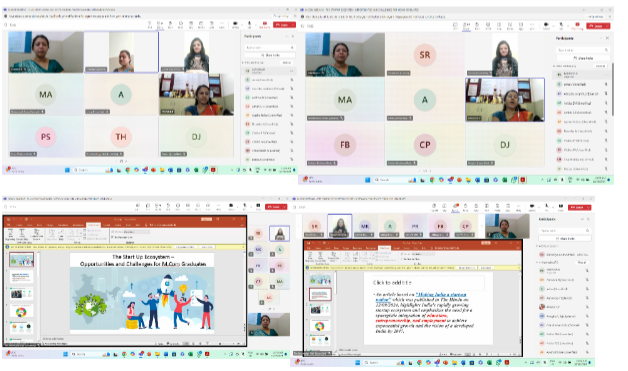Open the File tab in the bottom-left PowerPoint ribbon
Viewport: 628px width, 371px height.
click(9, 225)
